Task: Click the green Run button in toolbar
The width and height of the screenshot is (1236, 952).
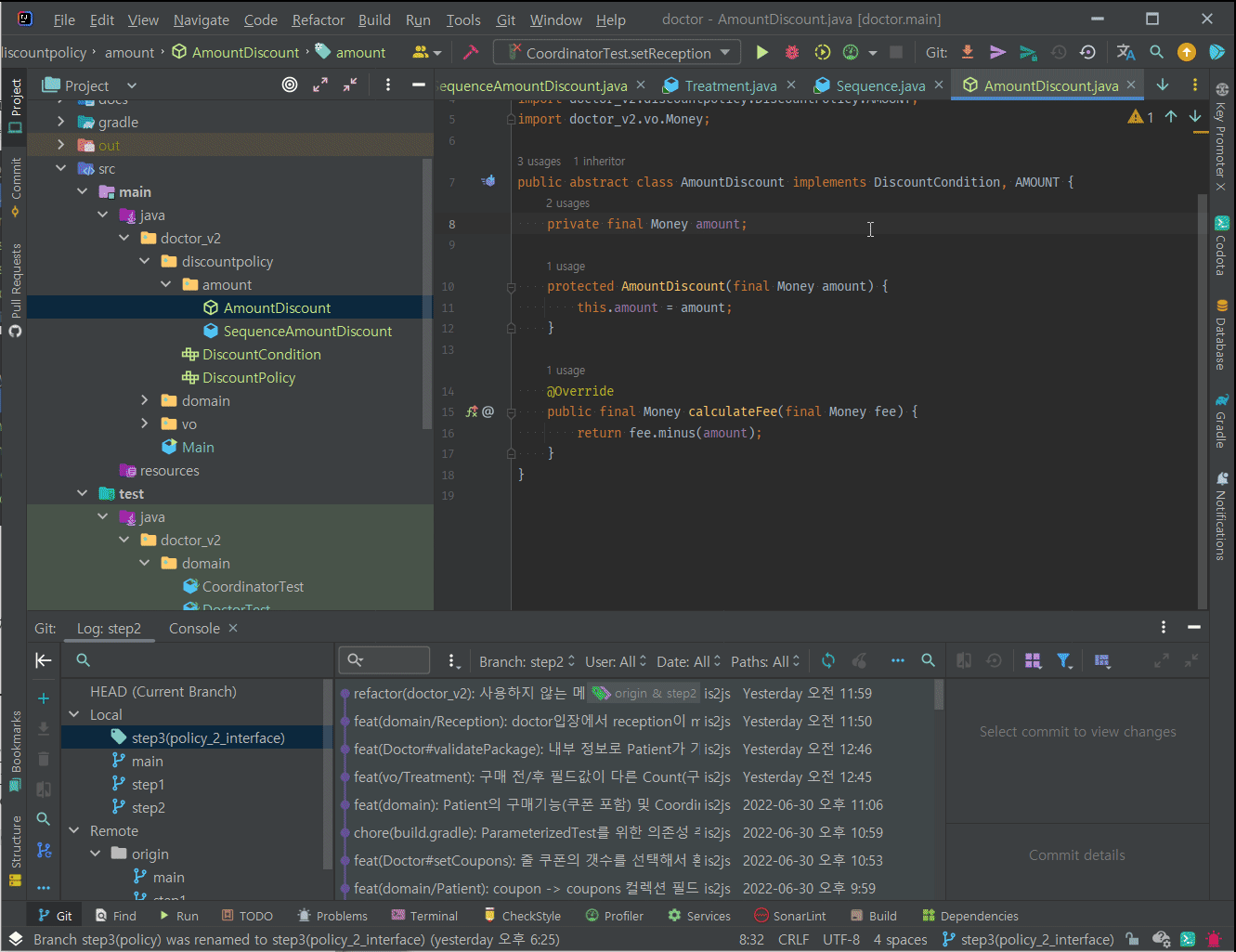Action: pyautogui.click(x=761, y=53)
